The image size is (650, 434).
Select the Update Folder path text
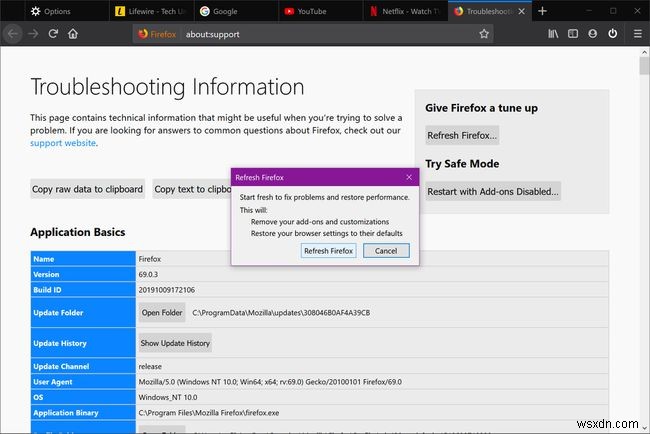pyautogui.click(x=281, y=313)
